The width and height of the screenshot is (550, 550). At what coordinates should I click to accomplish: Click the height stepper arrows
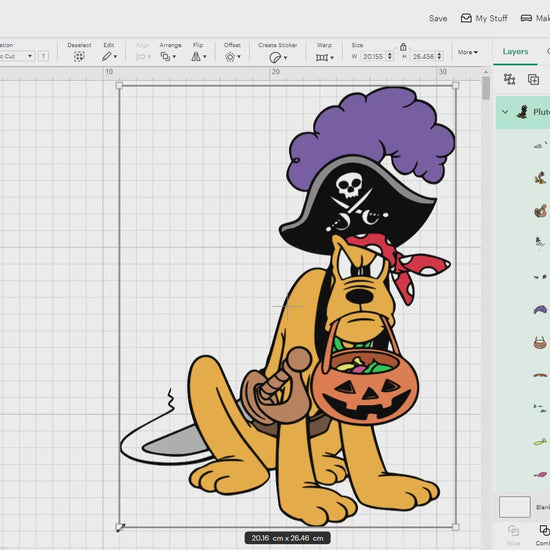439,56
